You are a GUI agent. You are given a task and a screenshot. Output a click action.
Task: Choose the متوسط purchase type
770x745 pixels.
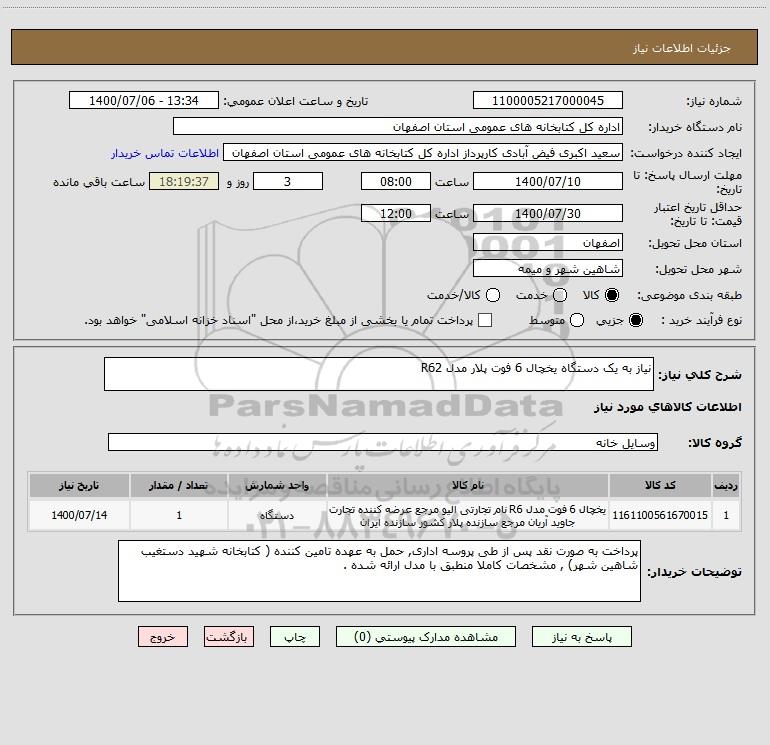pos(577,320)
